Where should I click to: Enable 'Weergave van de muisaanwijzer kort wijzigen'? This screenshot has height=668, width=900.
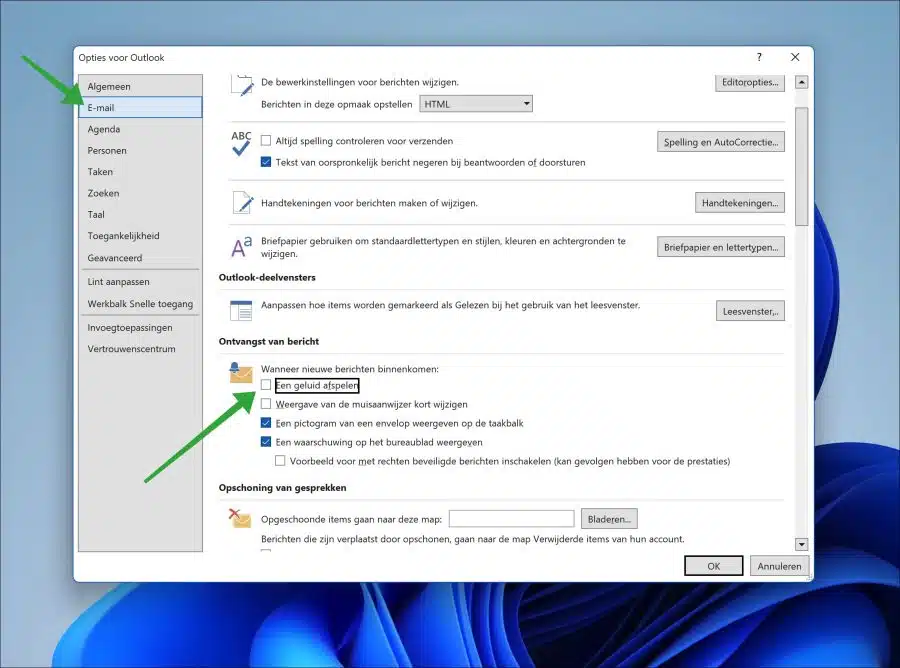(x=266, y=404)
